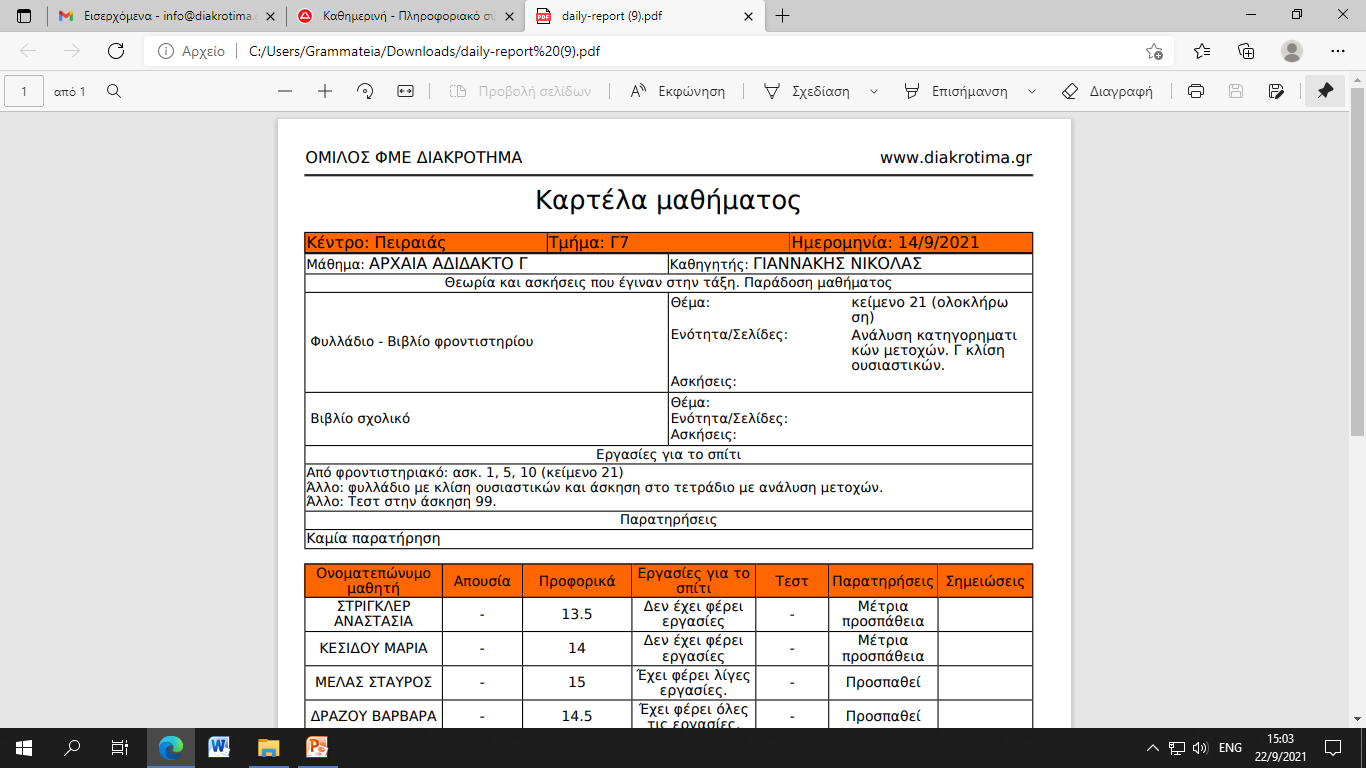Open the search tool in the PDF viewer
This screenshot has height=768, width=1366.
coord(115,90)
